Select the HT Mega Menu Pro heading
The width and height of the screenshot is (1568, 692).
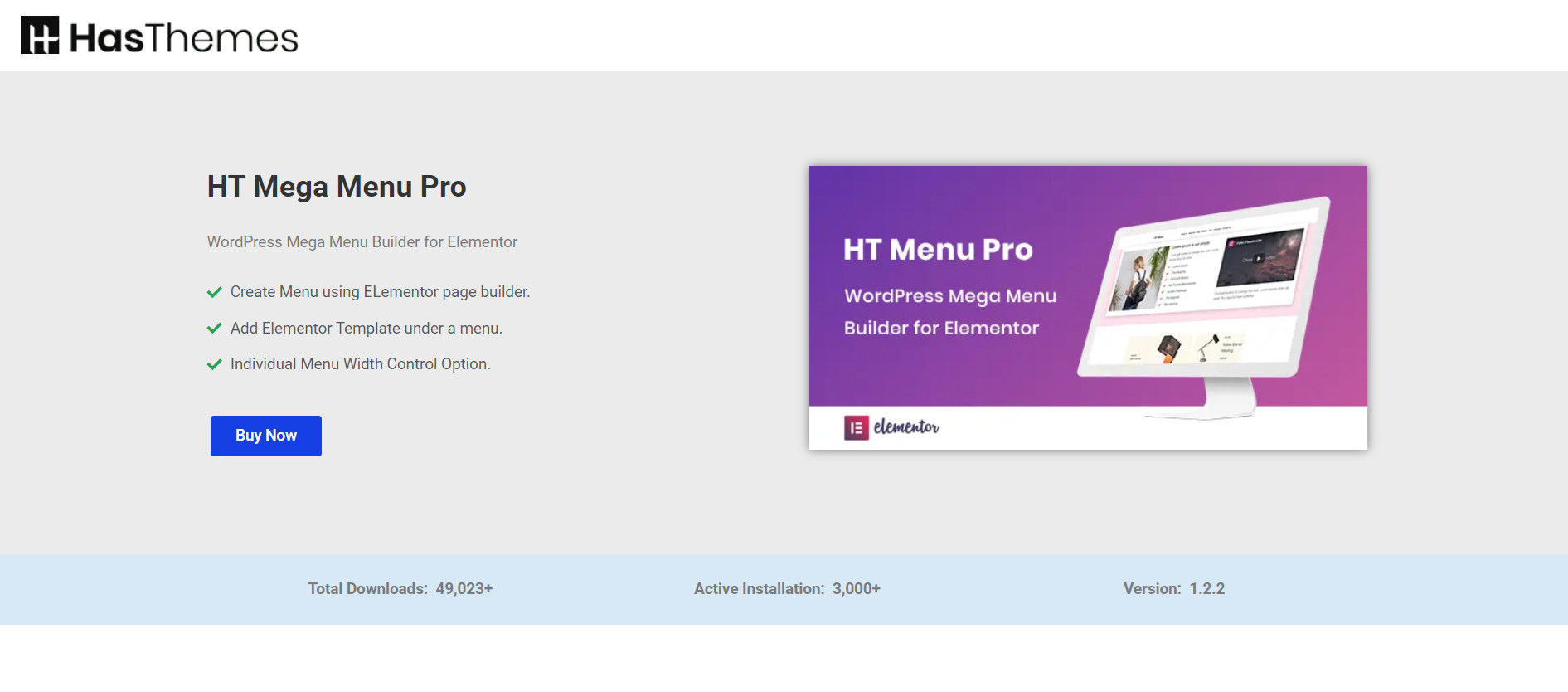[x=337, y=187]
